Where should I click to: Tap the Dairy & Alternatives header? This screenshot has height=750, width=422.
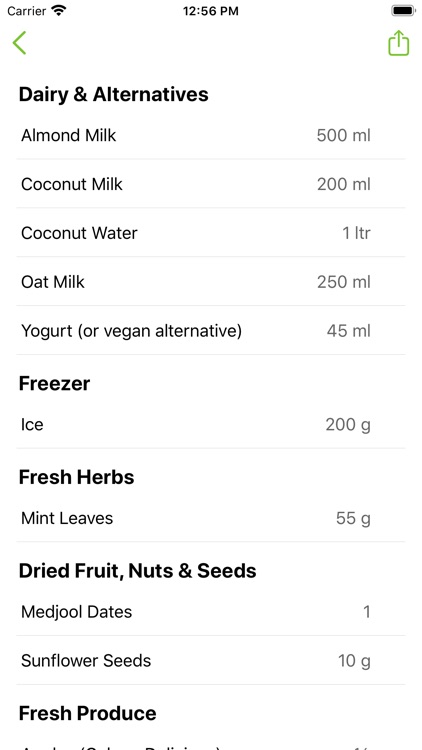[113, 94]
